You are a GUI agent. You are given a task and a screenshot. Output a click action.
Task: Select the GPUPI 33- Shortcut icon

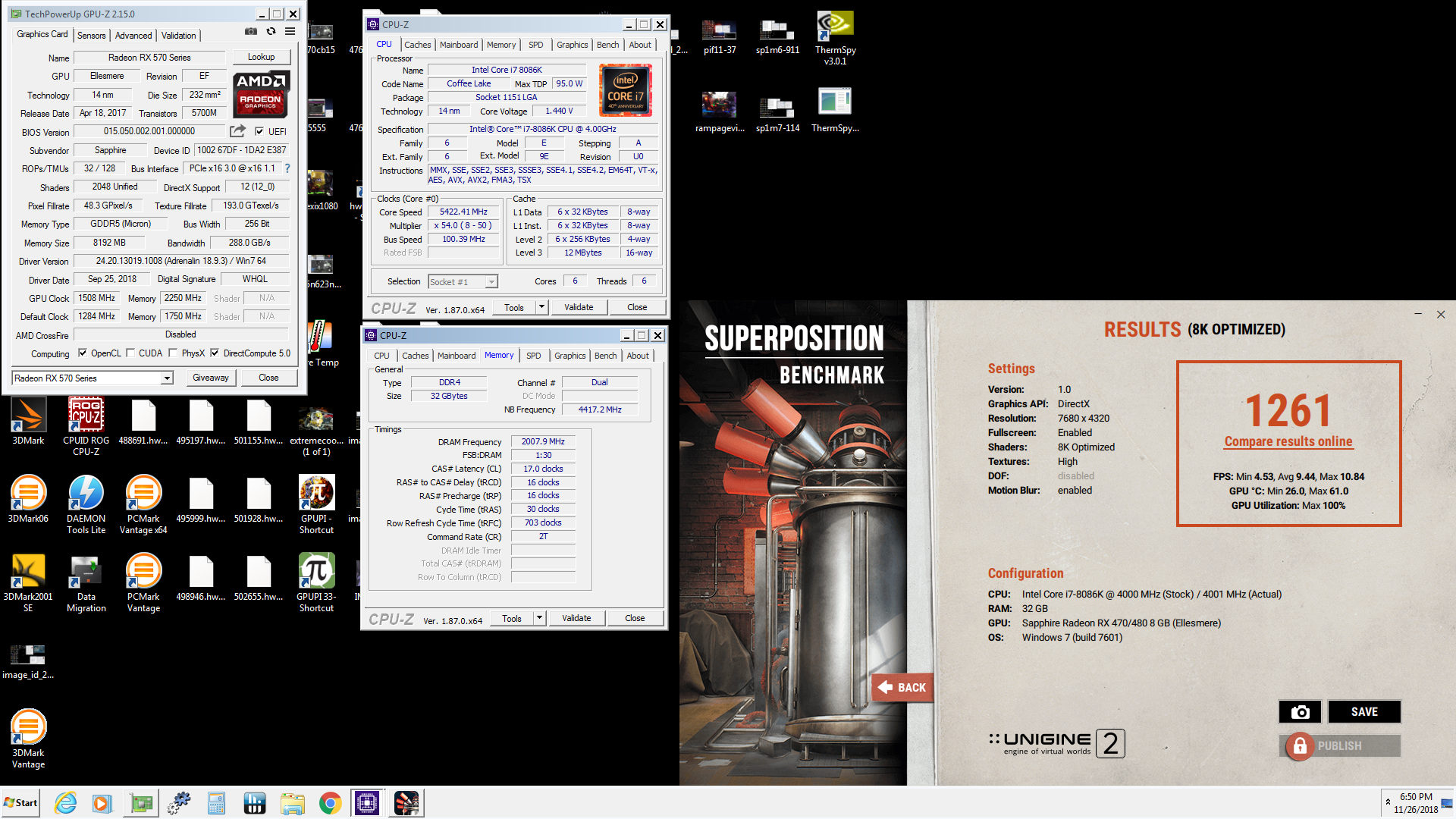click(316, 583)
